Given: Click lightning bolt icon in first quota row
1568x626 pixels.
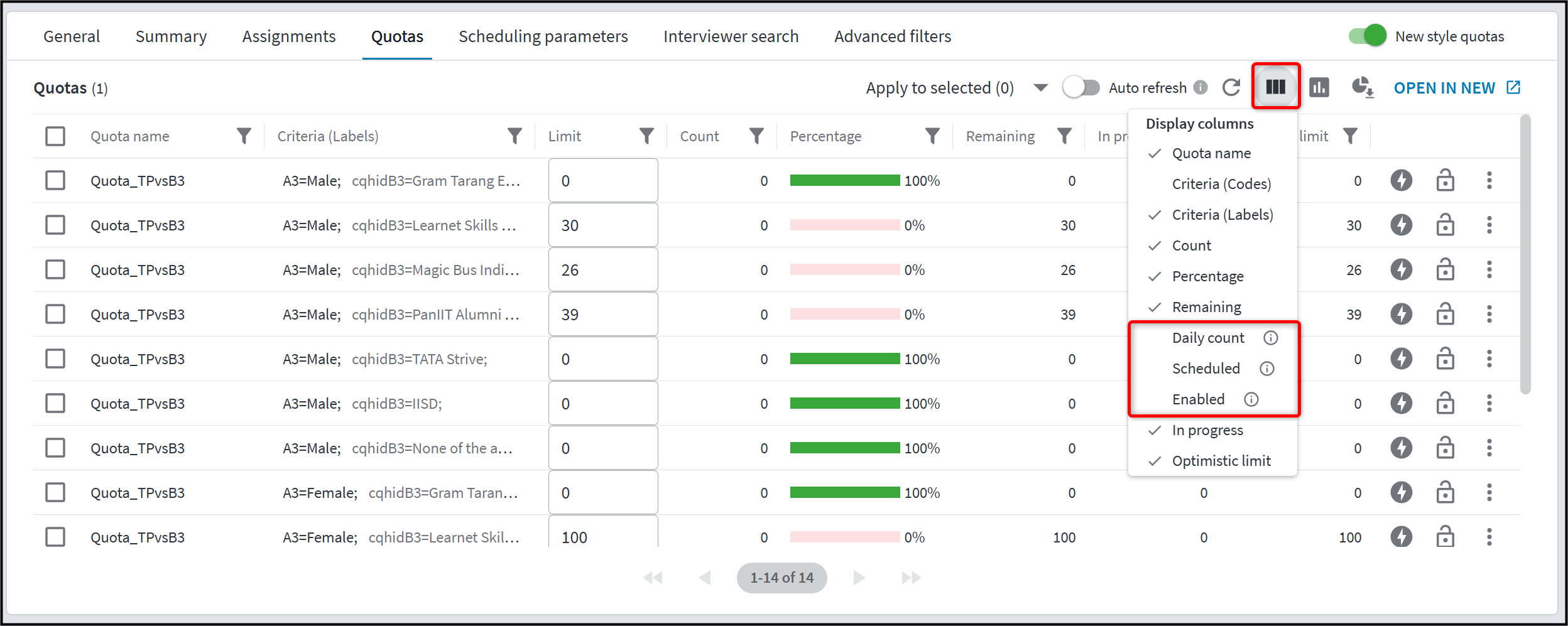Looking at the screenshot, I should point(1401,181).
